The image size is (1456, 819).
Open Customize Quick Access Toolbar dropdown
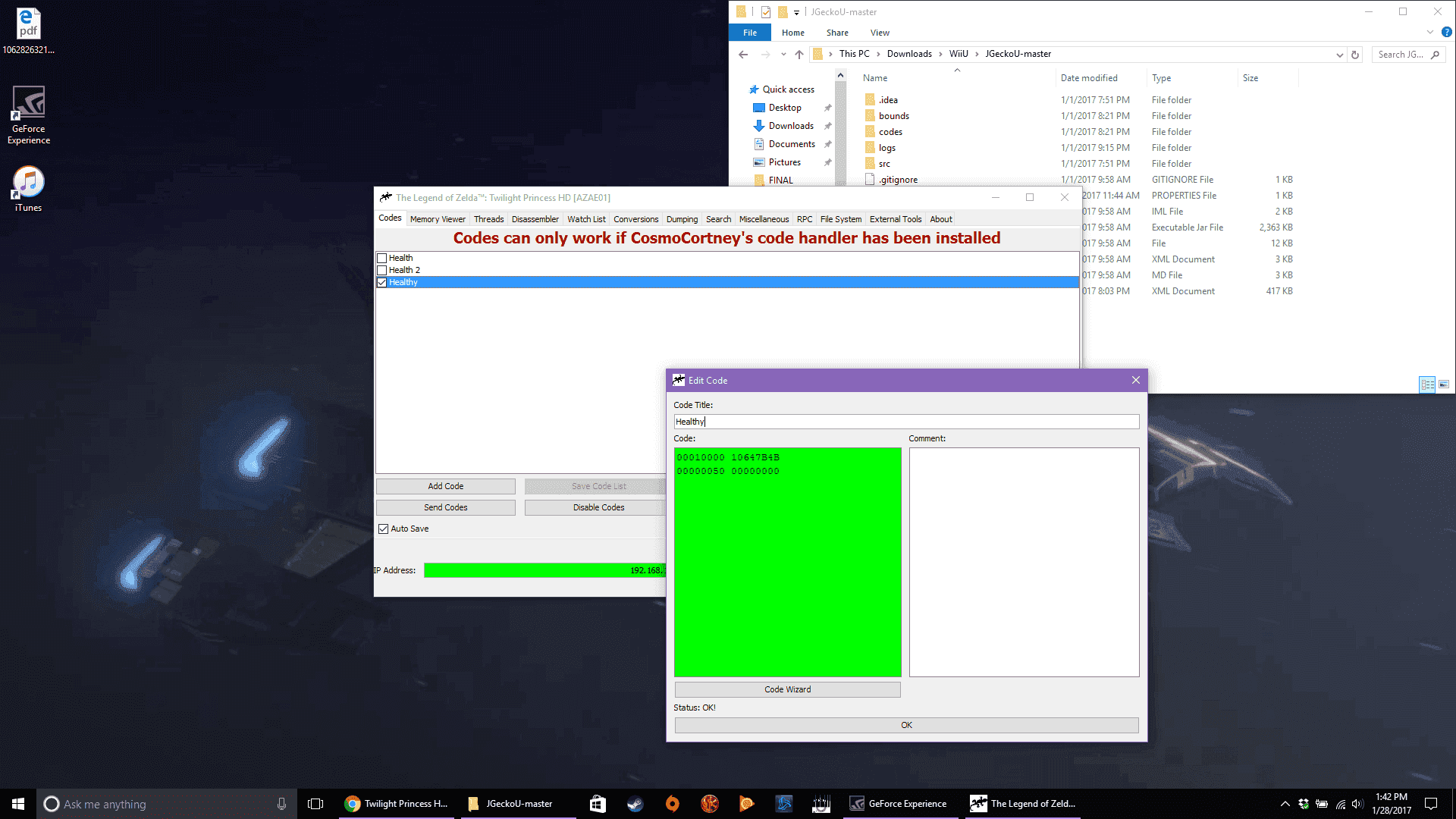point(796,12)
